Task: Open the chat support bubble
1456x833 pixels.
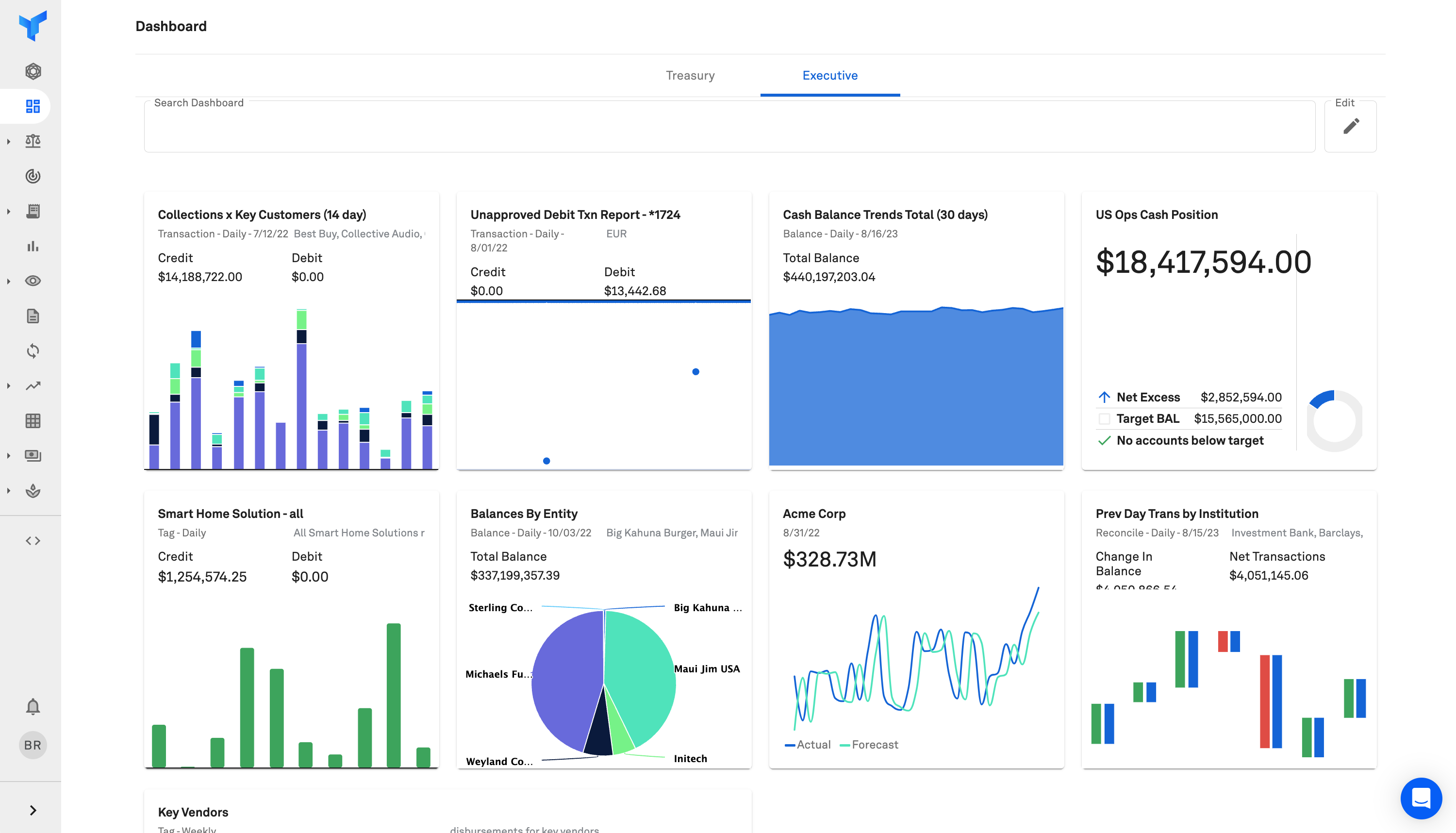Action: pyautogui.click(x=1421, y=798)
